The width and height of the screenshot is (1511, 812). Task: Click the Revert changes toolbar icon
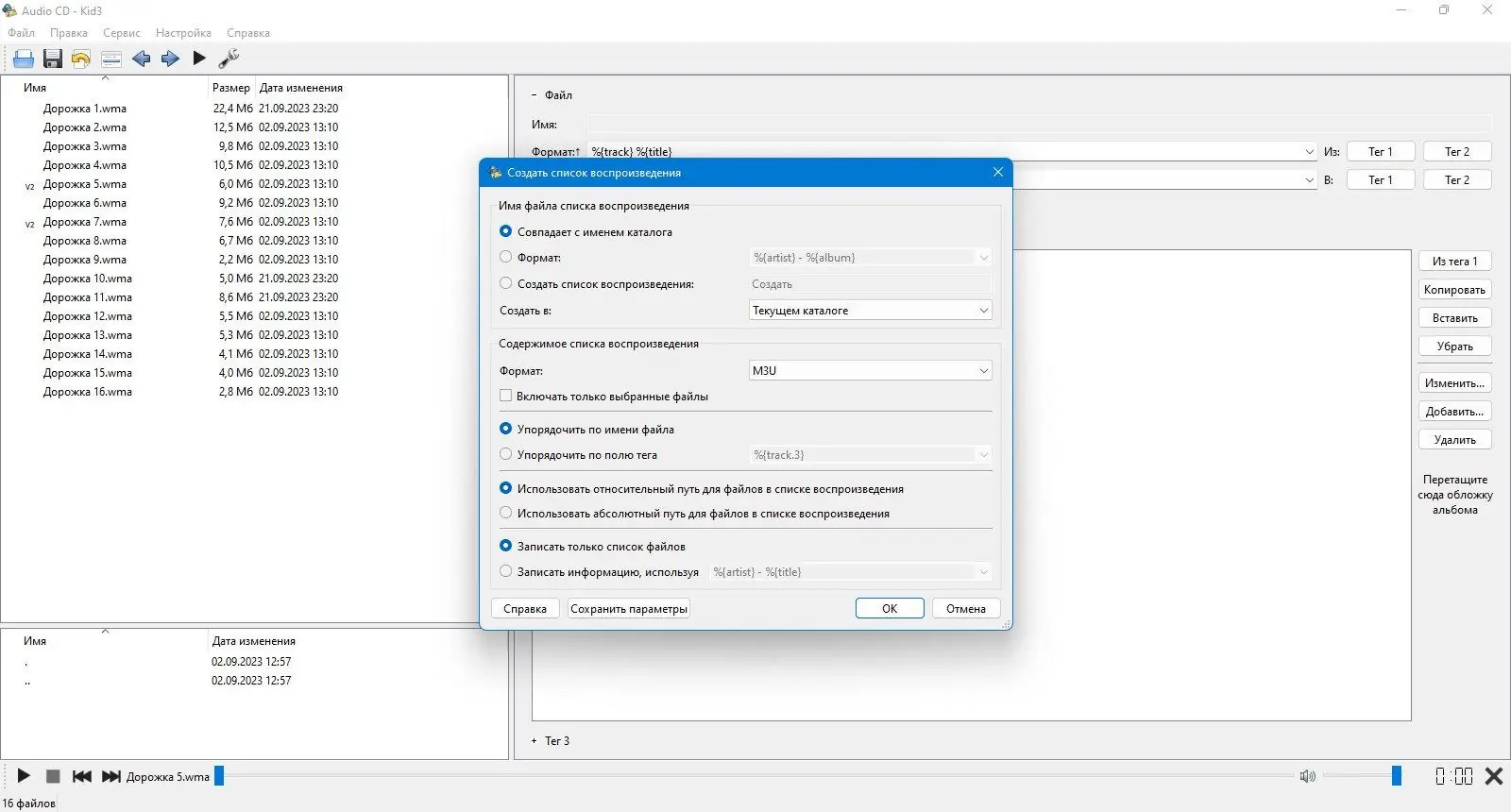point(81,59)
